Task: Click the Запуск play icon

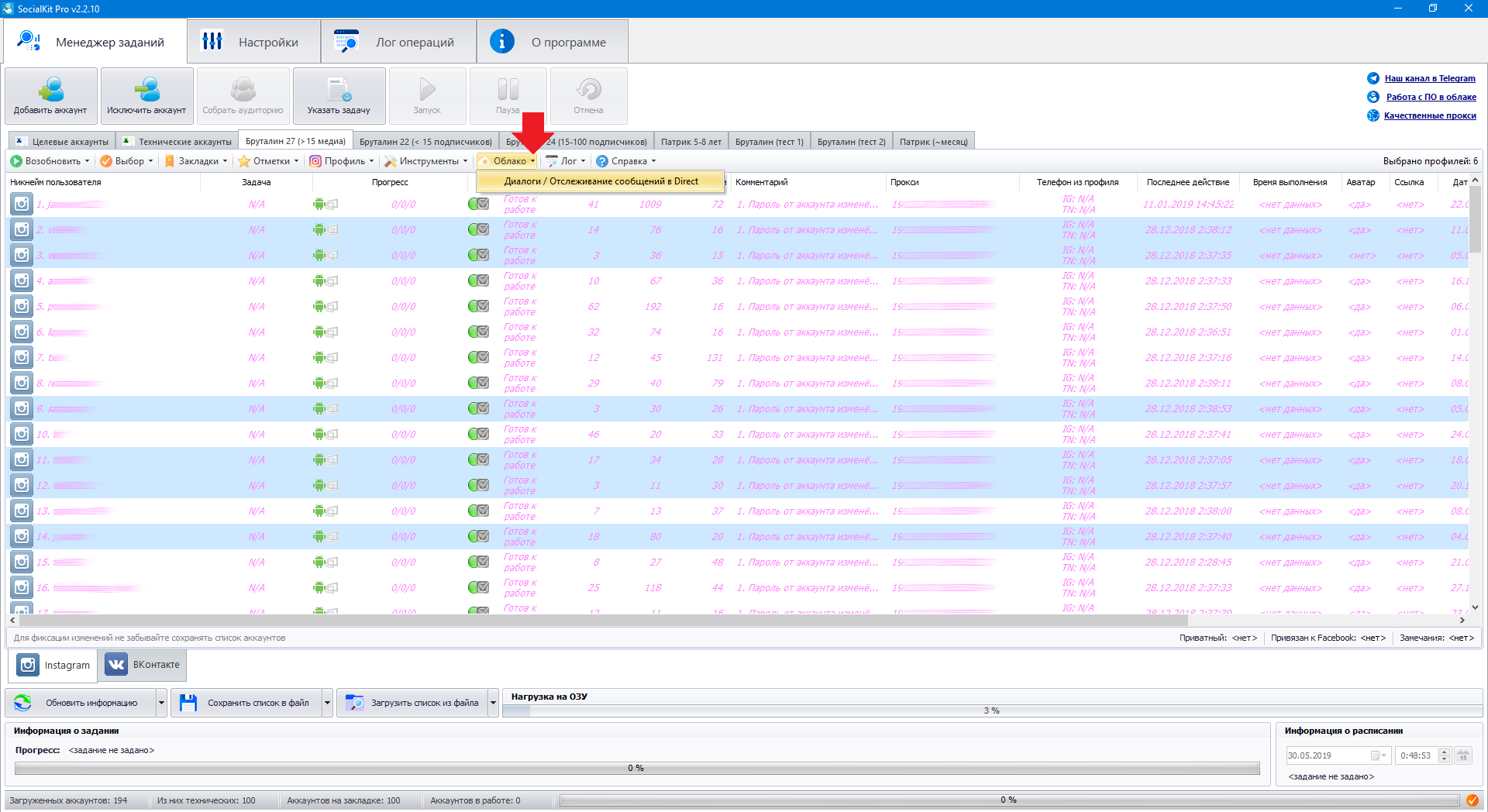Action: coord(427,90)
